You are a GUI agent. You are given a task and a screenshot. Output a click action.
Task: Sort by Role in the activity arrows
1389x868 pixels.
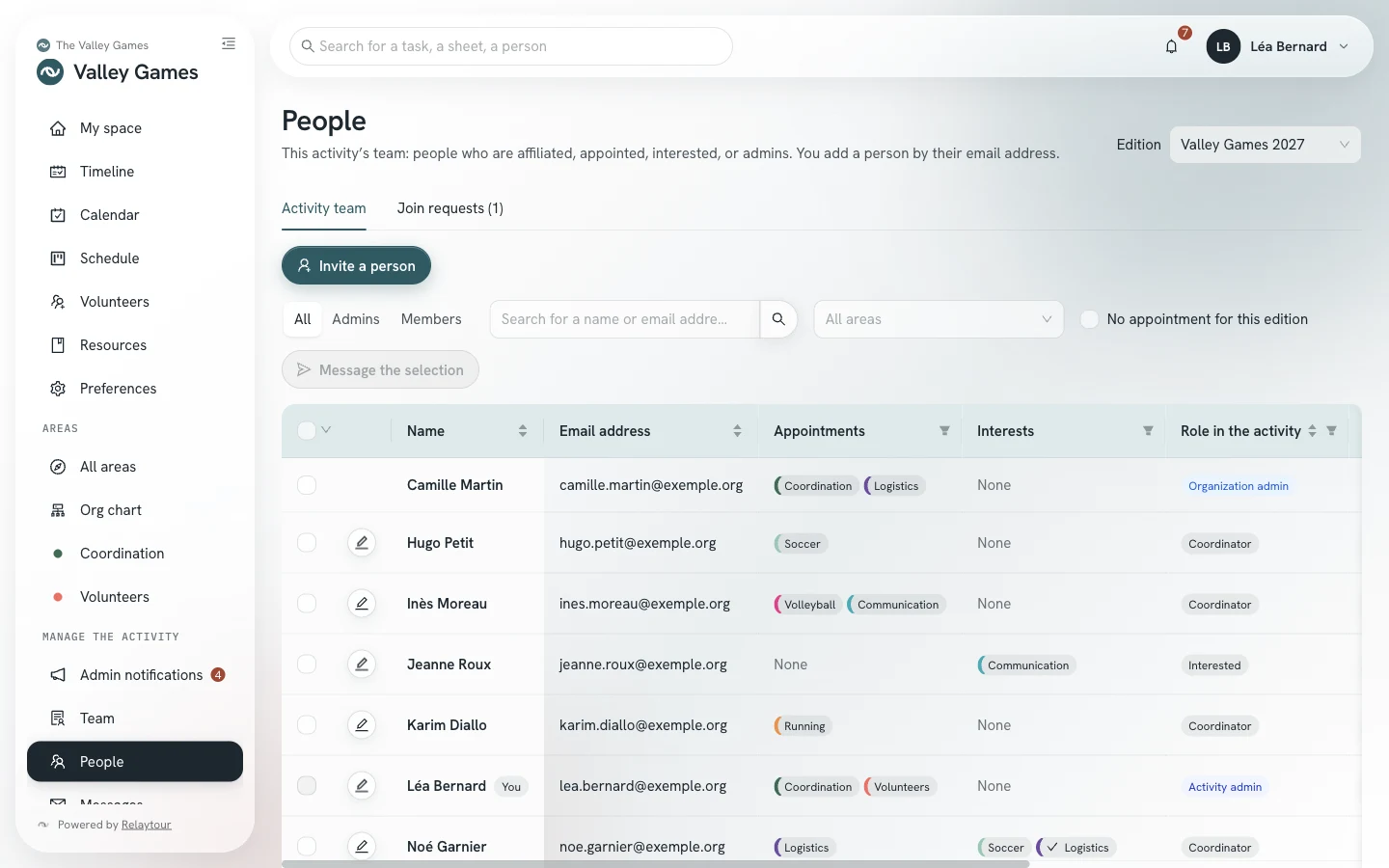point(1312,431)
